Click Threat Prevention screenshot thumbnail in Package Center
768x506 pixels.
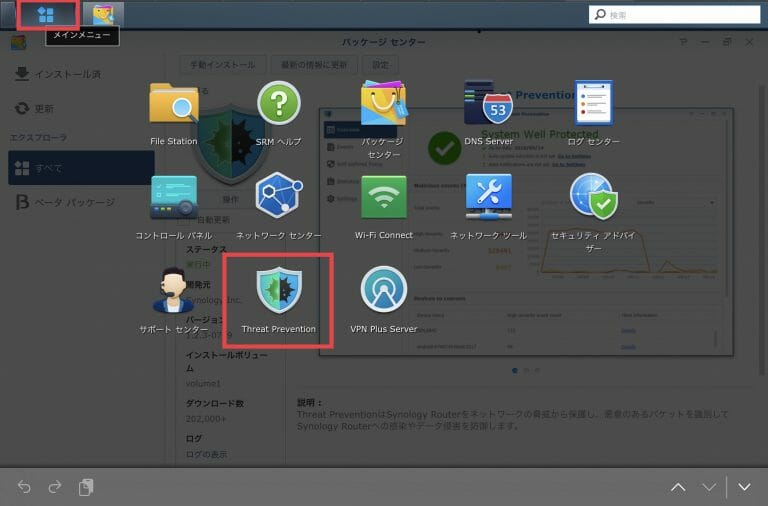tap(527, 232)
